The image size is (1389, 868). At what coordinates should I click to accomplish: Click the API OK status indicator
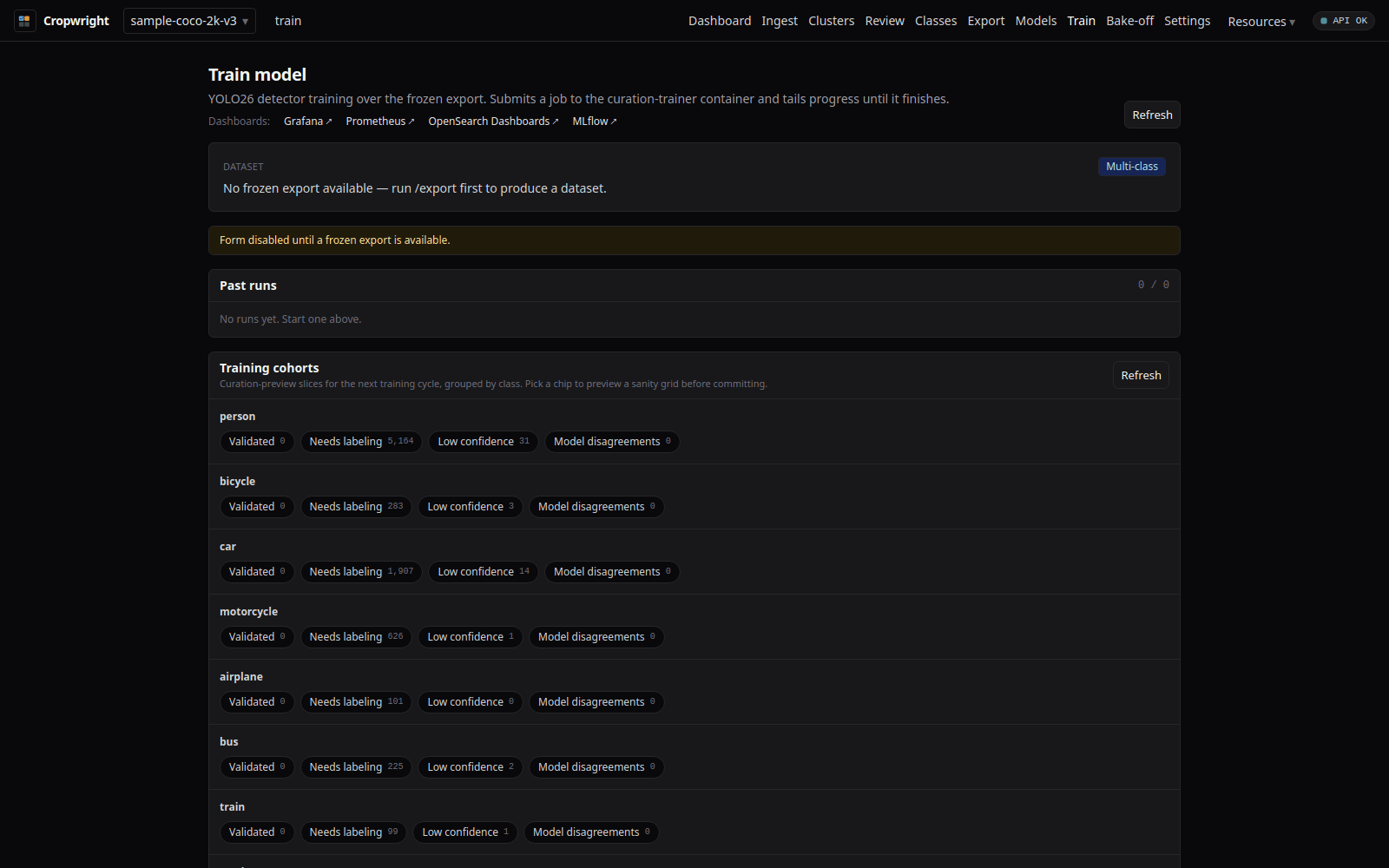[1343, 21]
